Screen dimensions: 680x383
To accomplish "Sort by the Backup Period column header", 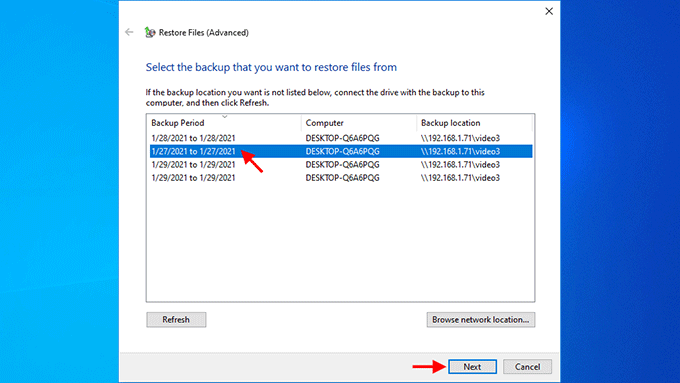I will (x=224, y=123).
